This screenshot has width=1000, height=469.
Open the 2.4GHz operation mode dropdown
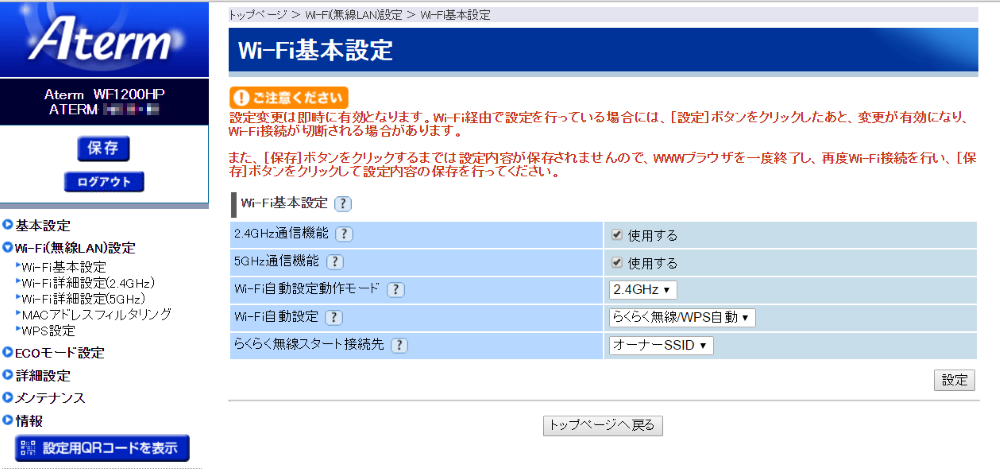click(643, 290)
